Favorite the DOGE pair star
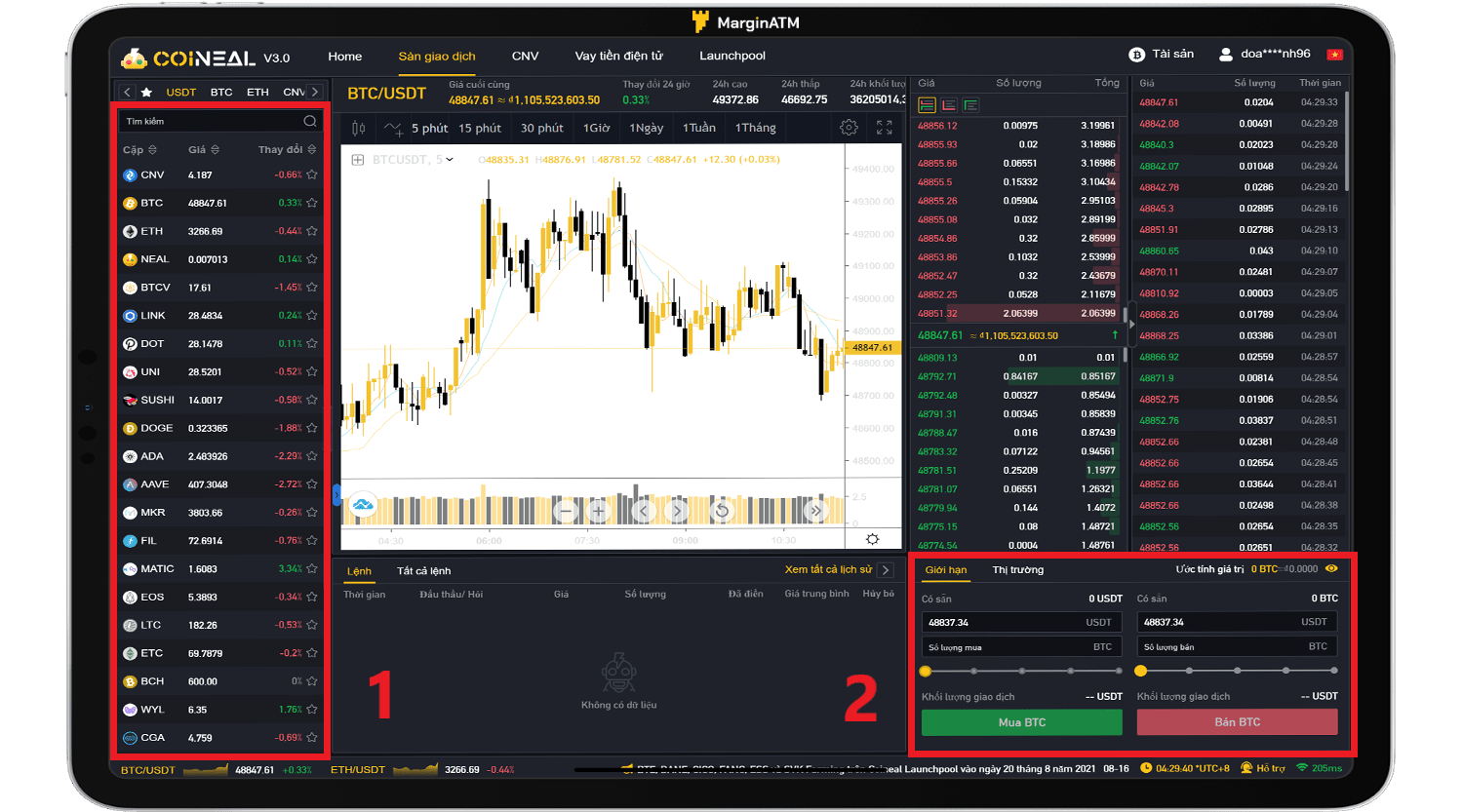Image resolution: width=1463 pixels, height=812 pixels. (312, 428)
